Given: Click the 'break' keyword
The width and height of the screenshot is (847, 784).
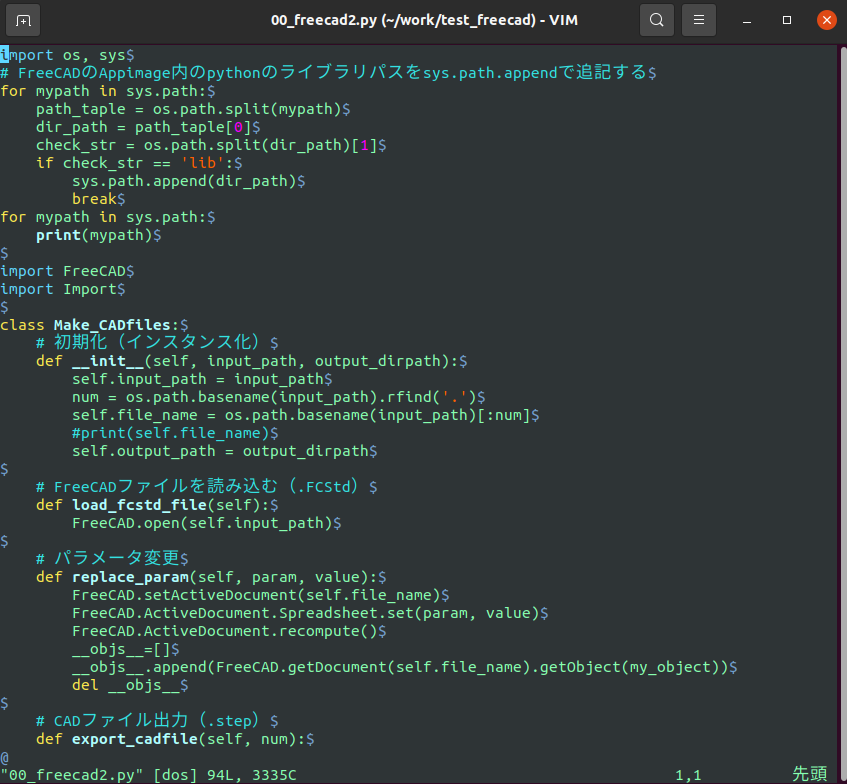Looking at the screenshot, I should click(95, 199).
